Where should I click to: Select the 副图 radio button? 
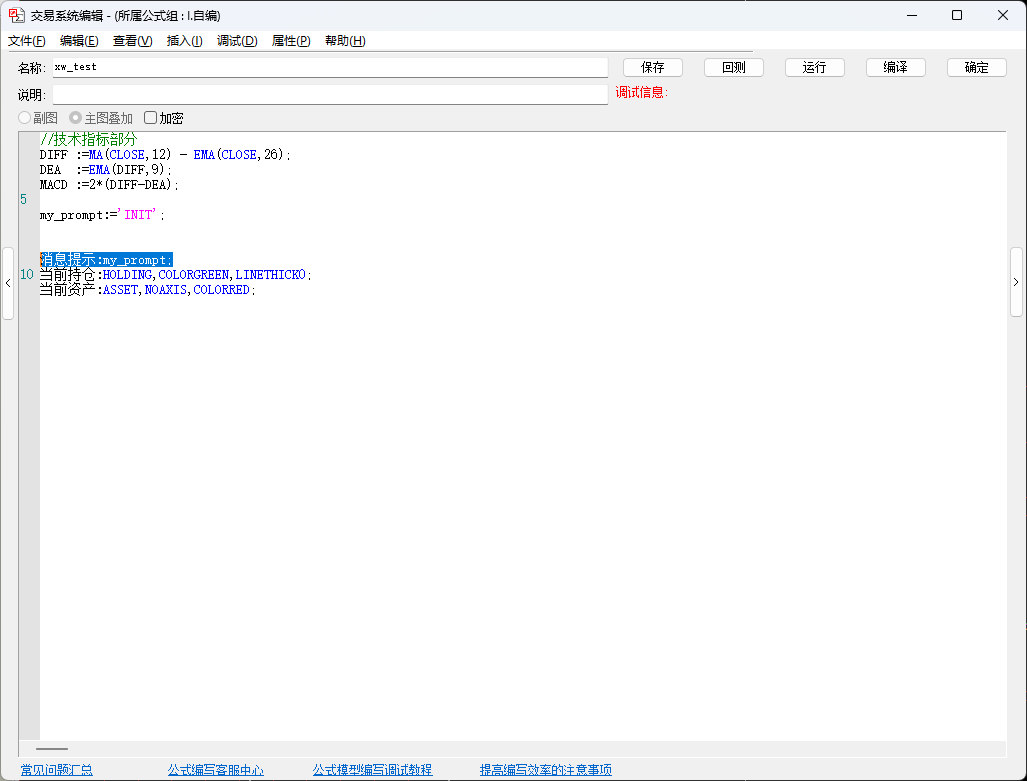click(x=25, y=118)
